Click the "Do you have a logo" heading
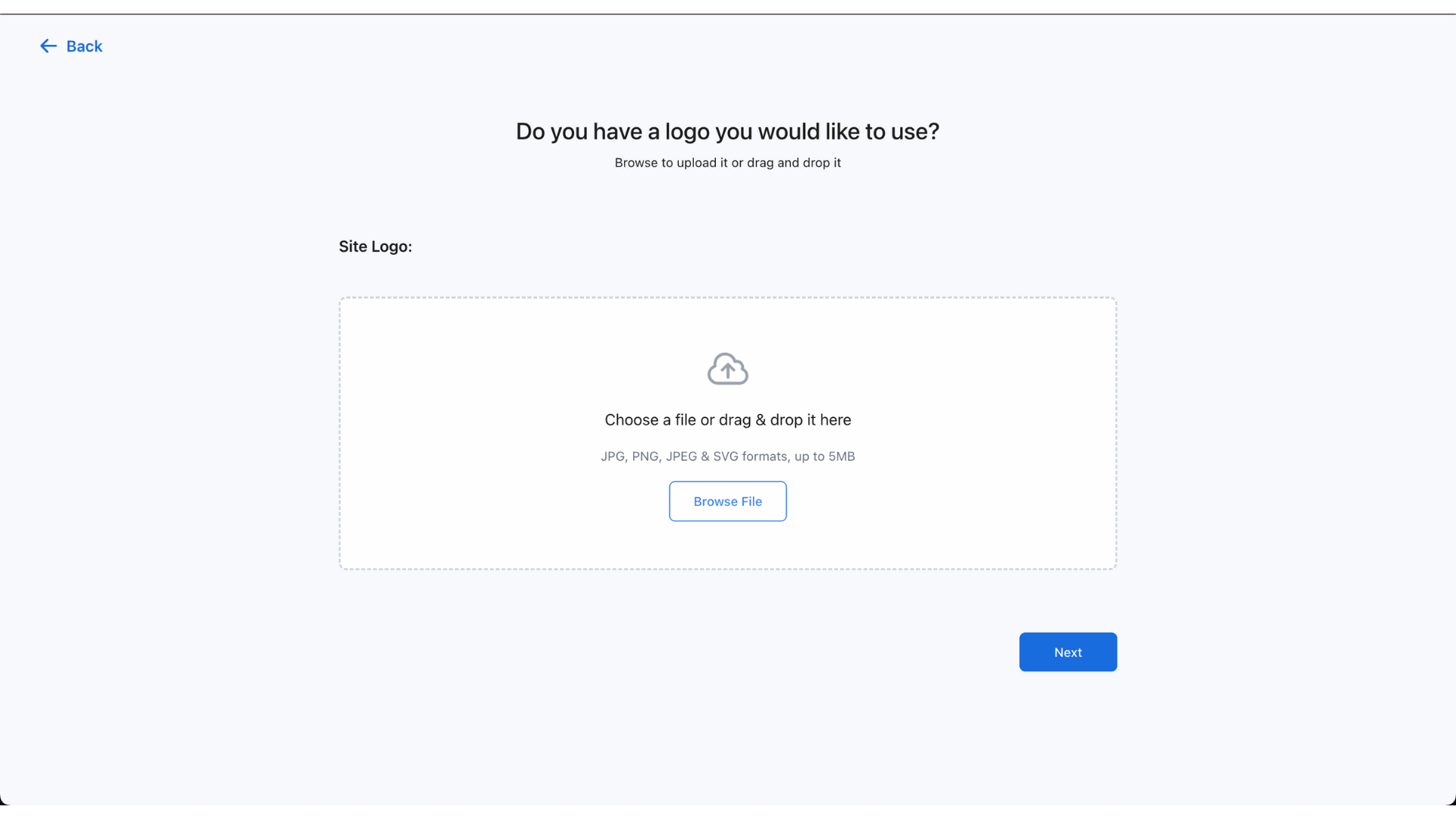Viewport: 1456px width, 819px height. (x=727, y=132)
